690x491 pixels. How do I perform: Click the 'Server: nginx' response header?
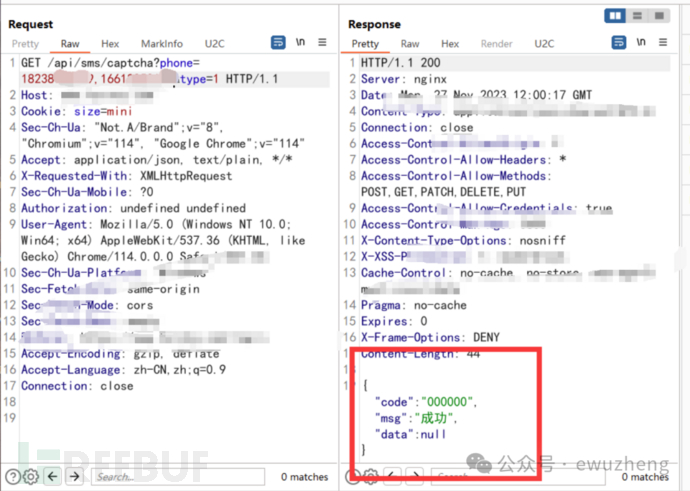404,79
